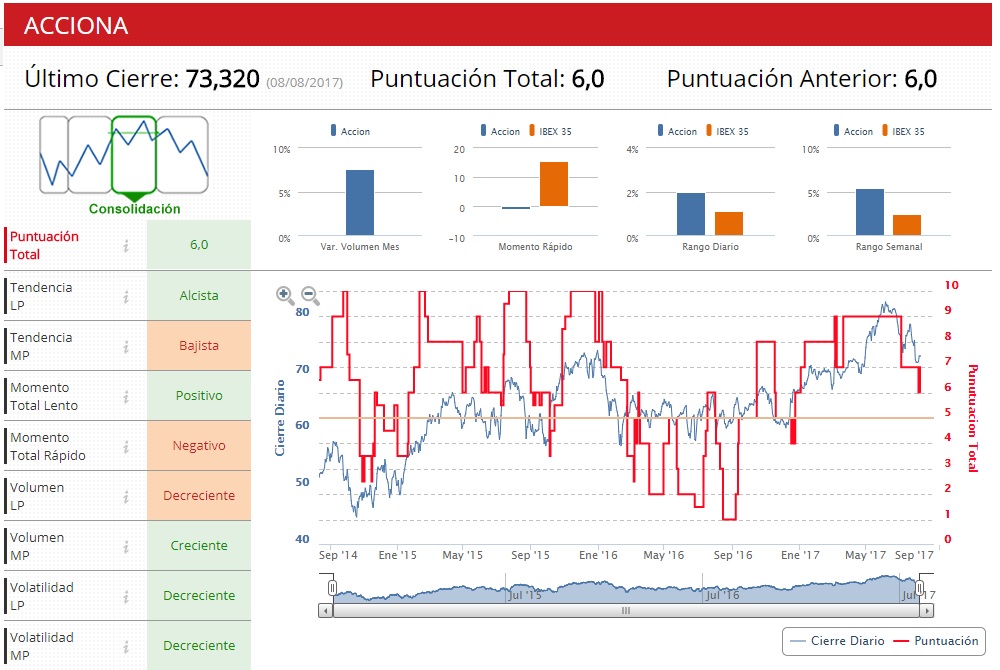Click the blue Accion Rango Semanal bar
This screenshot has width=1000, height=670.
(870, 212)
